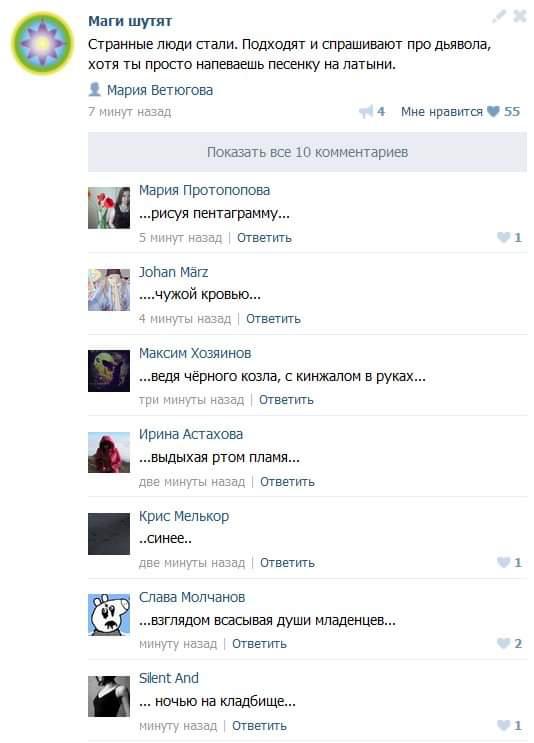Click the heart on Silent And's comment

[503, 725]
